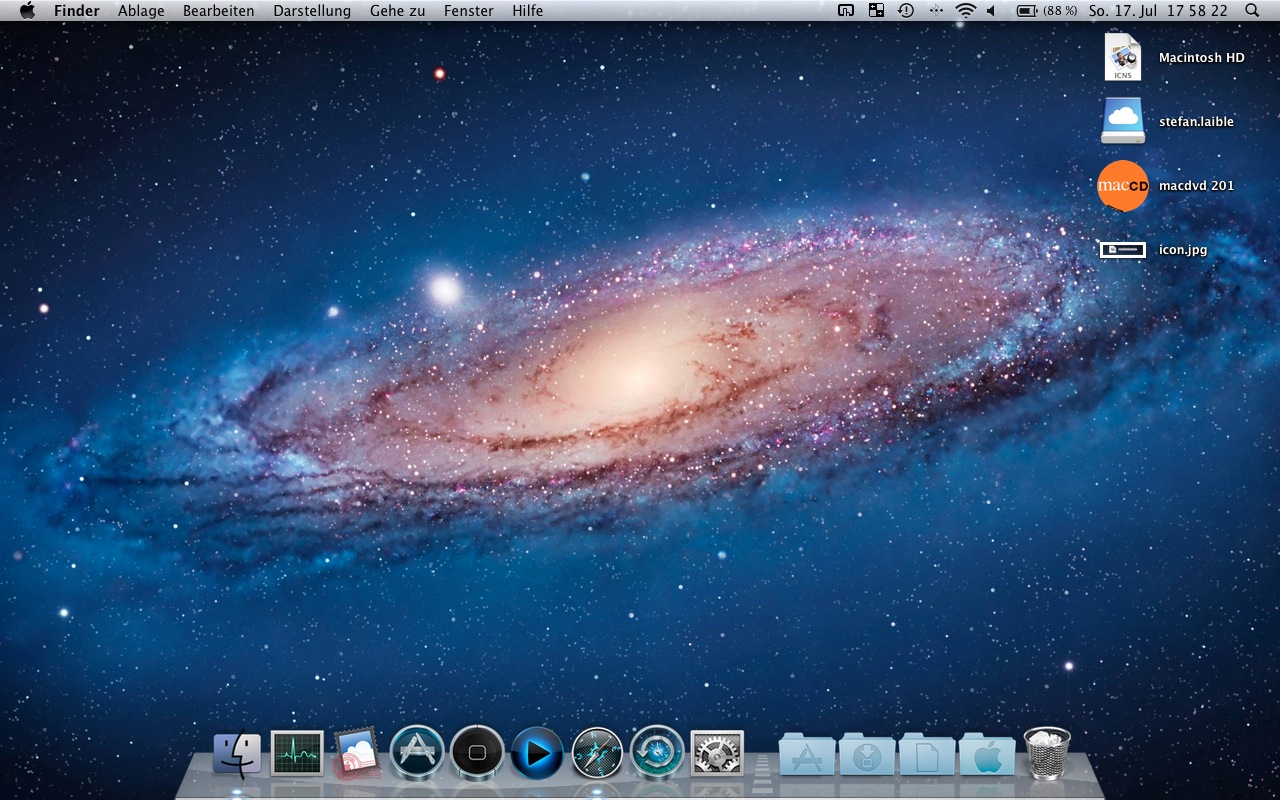
Task: Launch the blue play-button player app
Action: tap(537, 753)
